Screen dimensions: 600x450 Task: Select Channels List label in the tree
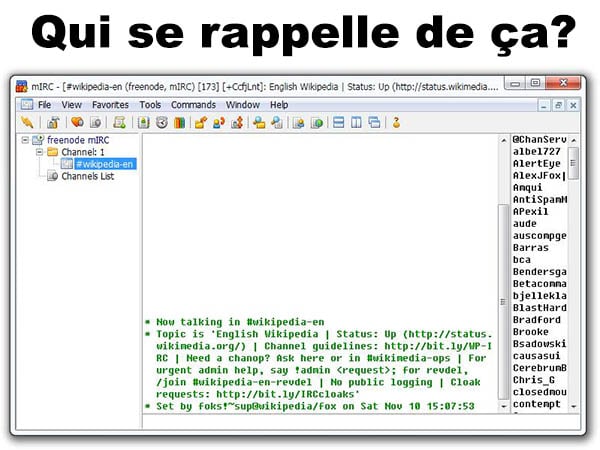88,176
